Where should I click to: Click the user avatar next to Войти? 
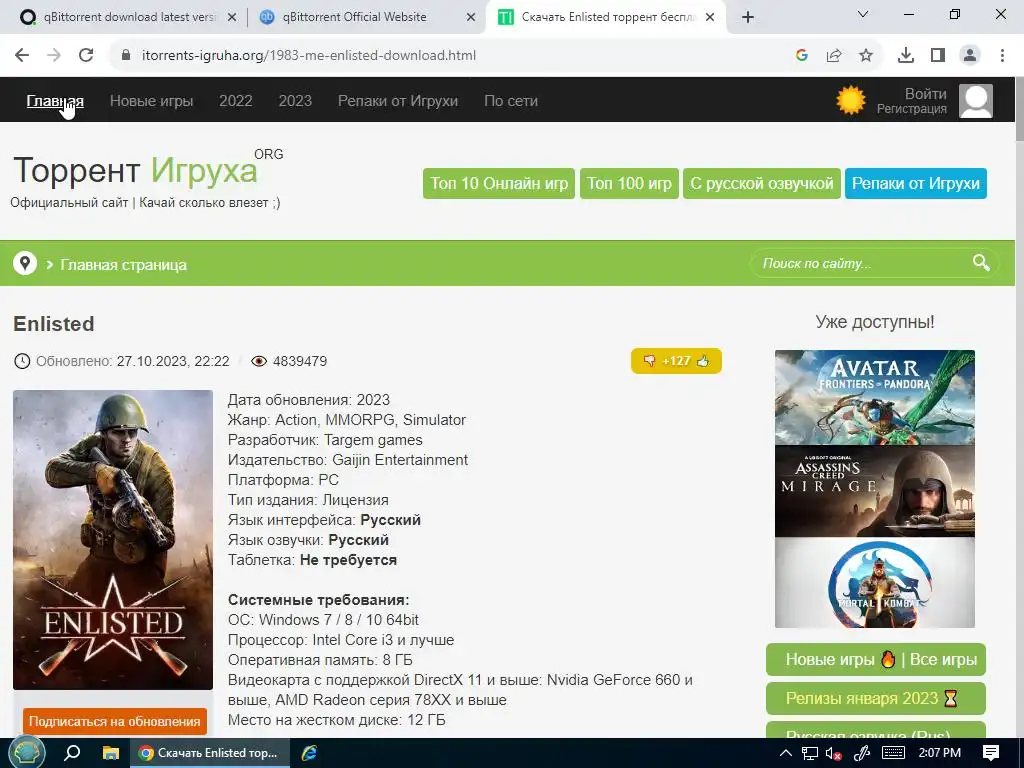[976, 101]
